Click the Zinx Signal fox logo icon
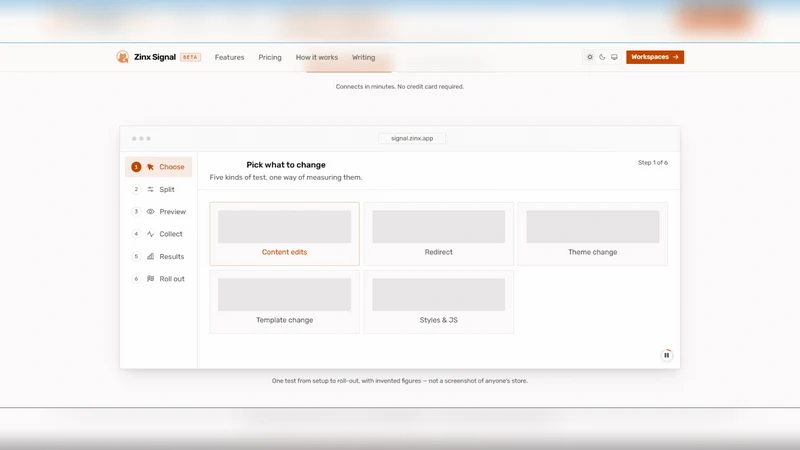Screen dimensions: 800x450 122,57
